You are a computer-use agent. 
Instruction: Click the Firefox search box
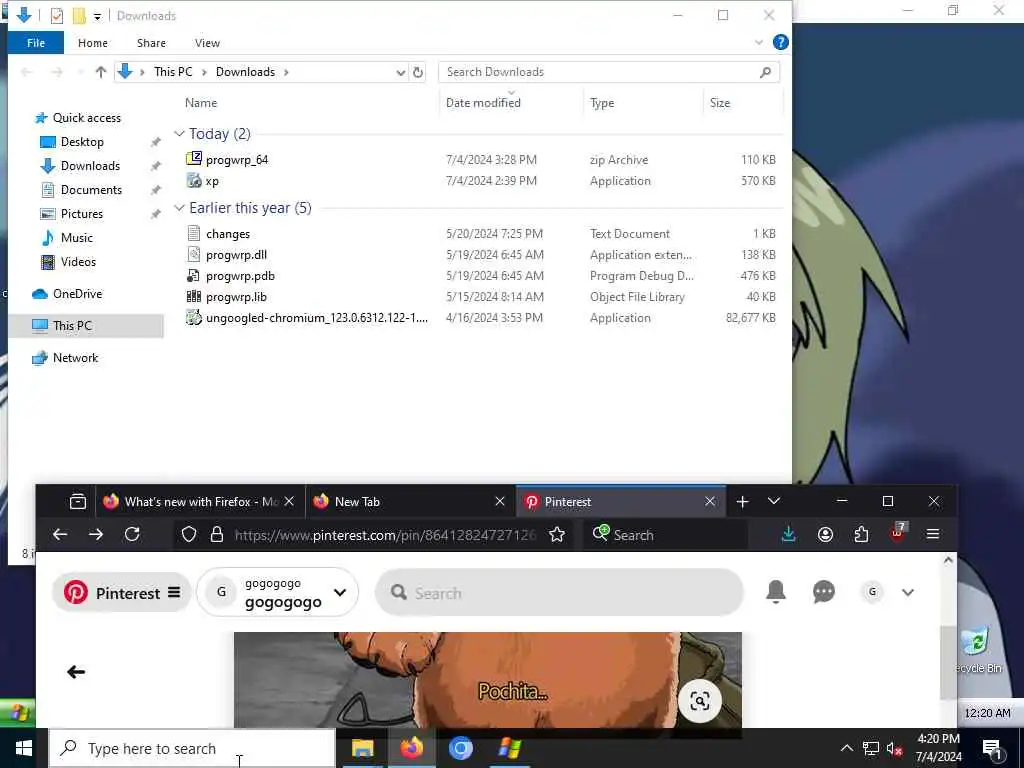point(666,535)
